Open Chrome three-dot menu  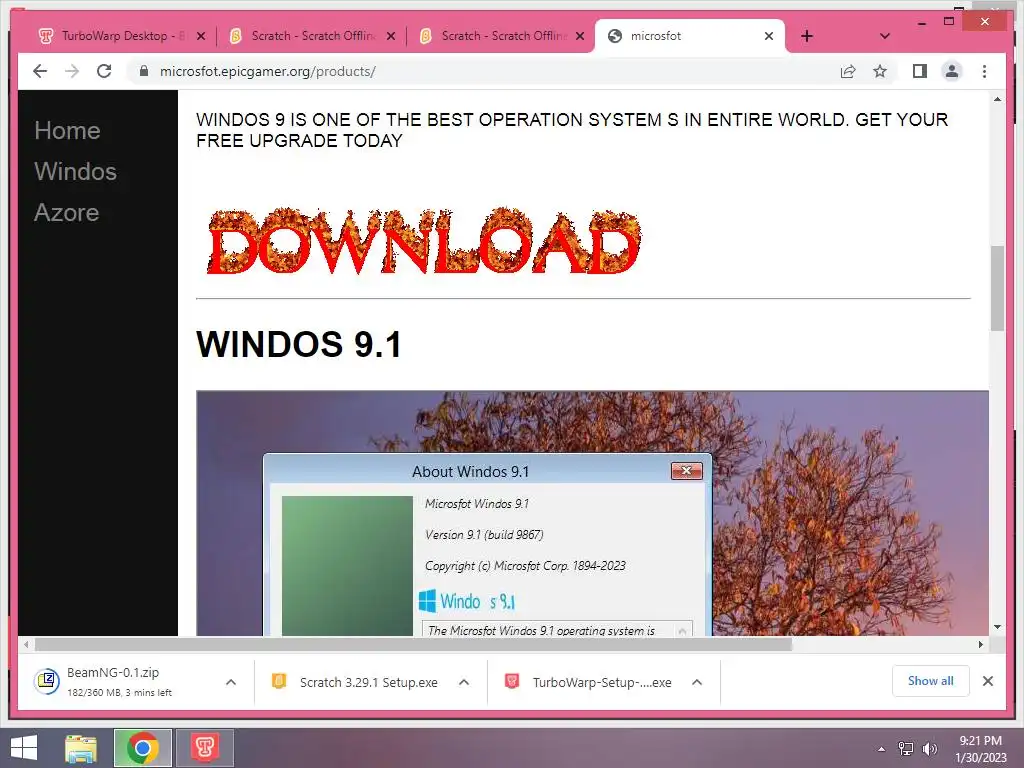tap(984, 71)
